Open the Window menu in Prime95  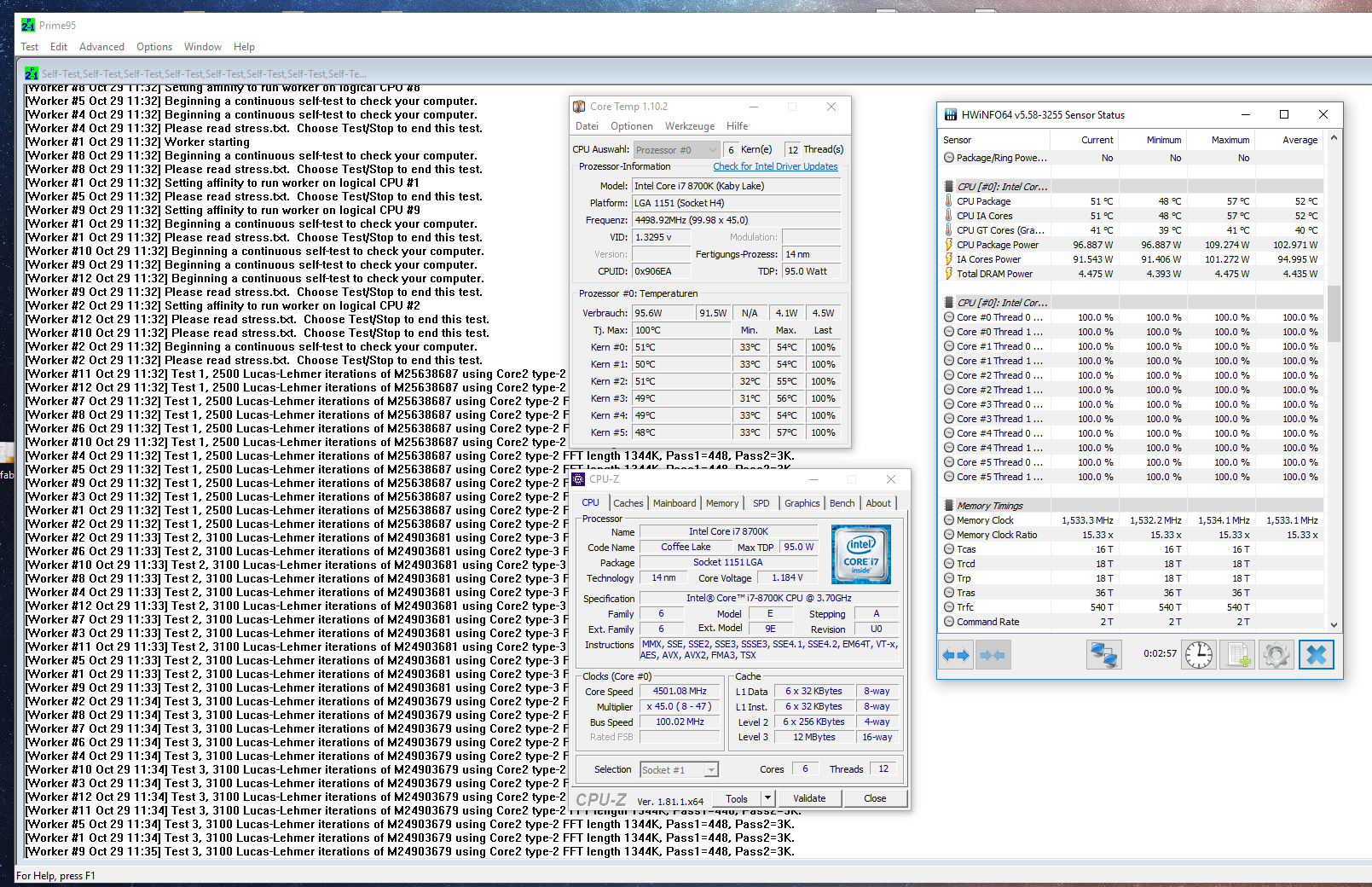tap(203, 47)
